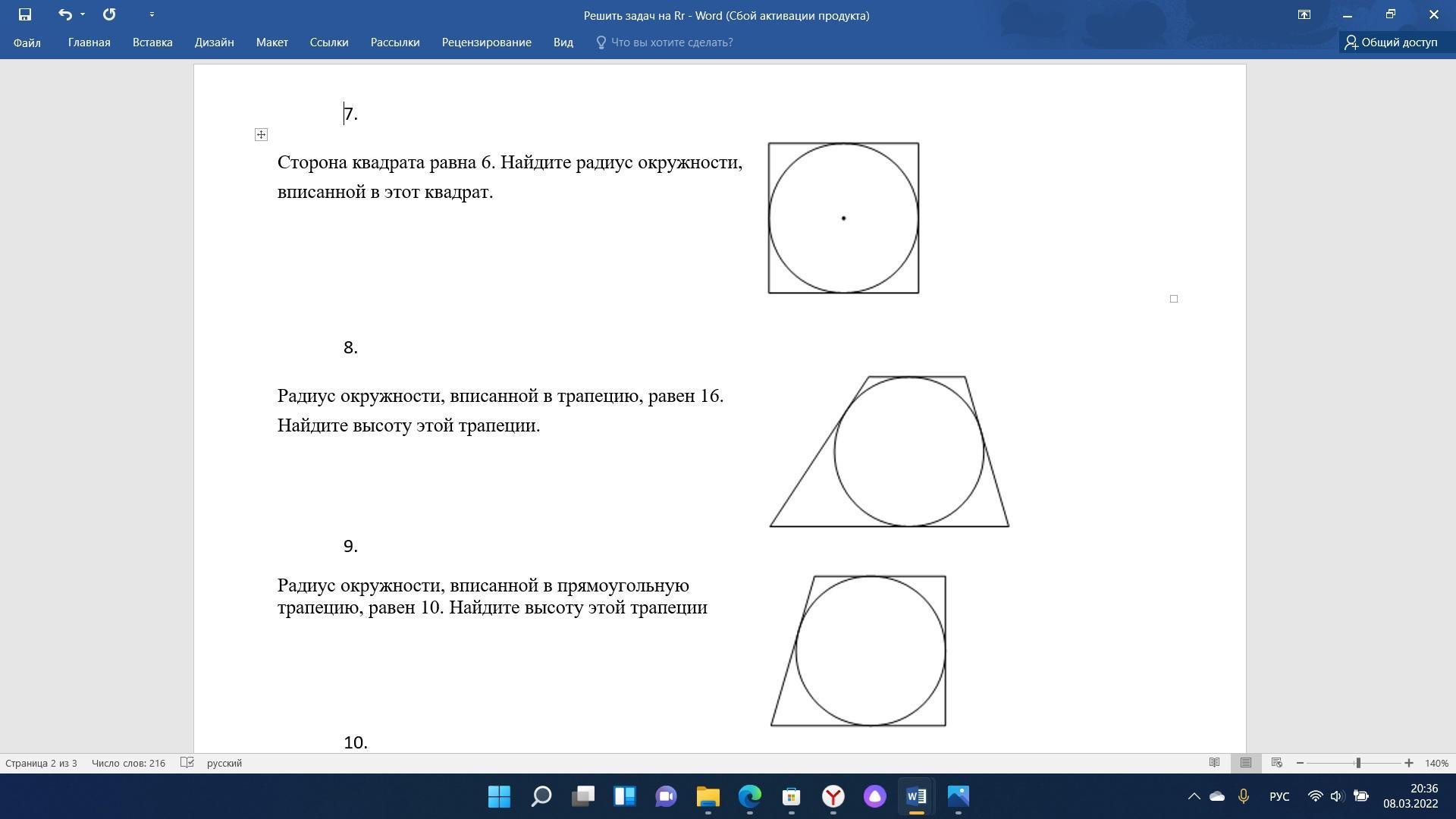The image size is (1456, 819).
Task: Select the inscribed circle in square figure
Action: pyautogui.click(x=843, y=218)
